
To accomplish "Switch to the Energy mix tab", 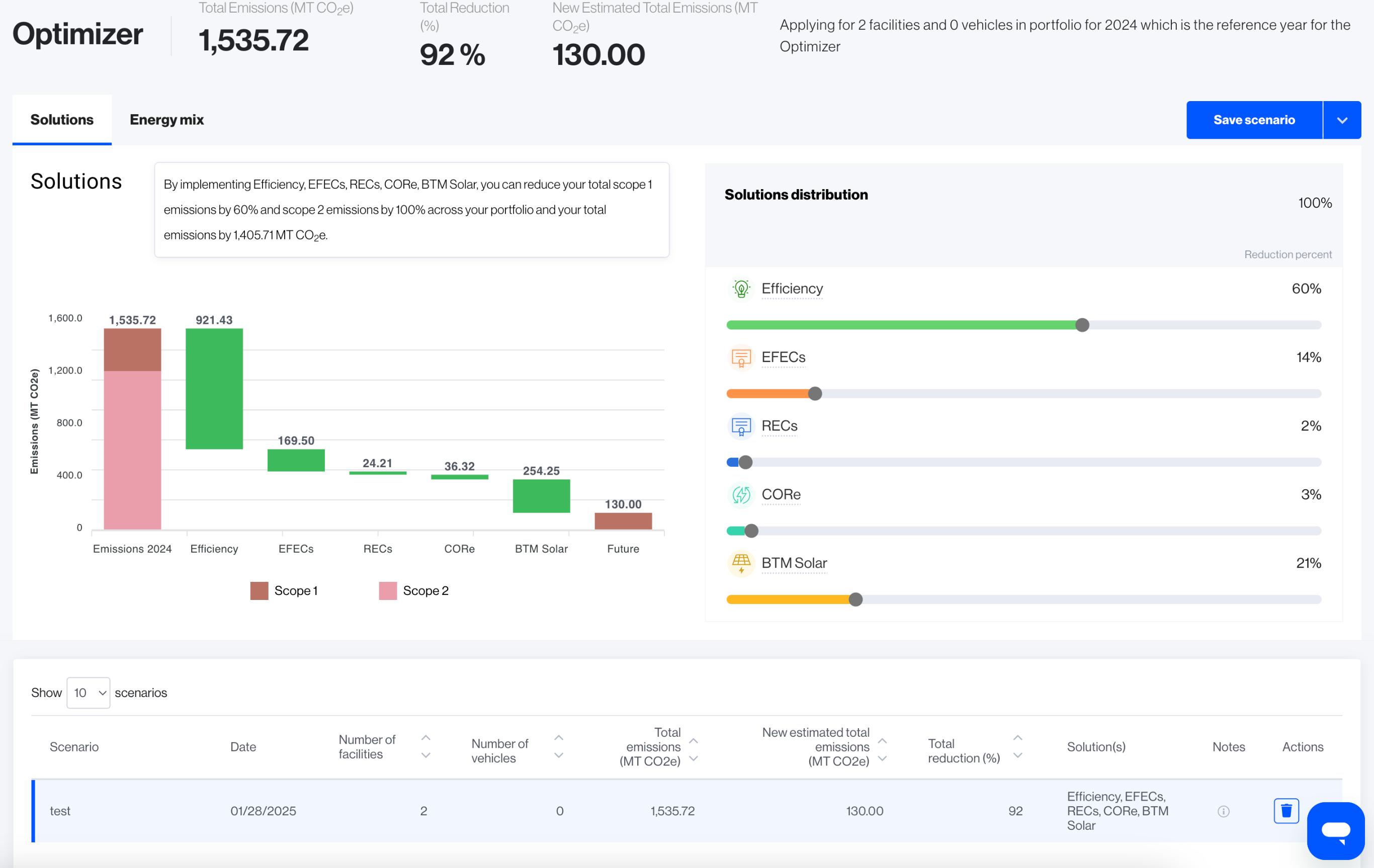I will pos(166,120).
